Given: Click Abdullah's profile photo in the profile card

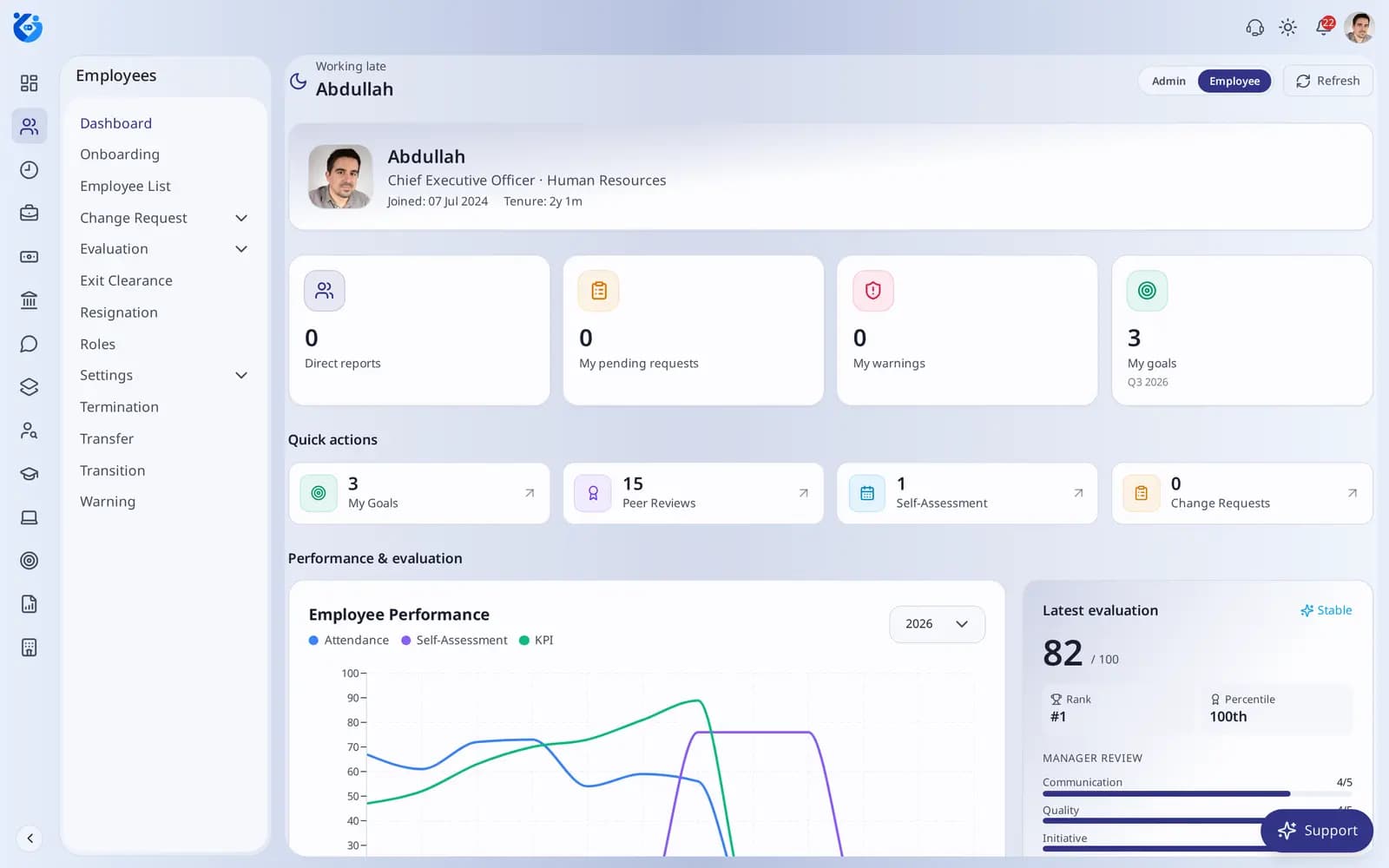Looking at the screenshot, I should click(340, 176).
